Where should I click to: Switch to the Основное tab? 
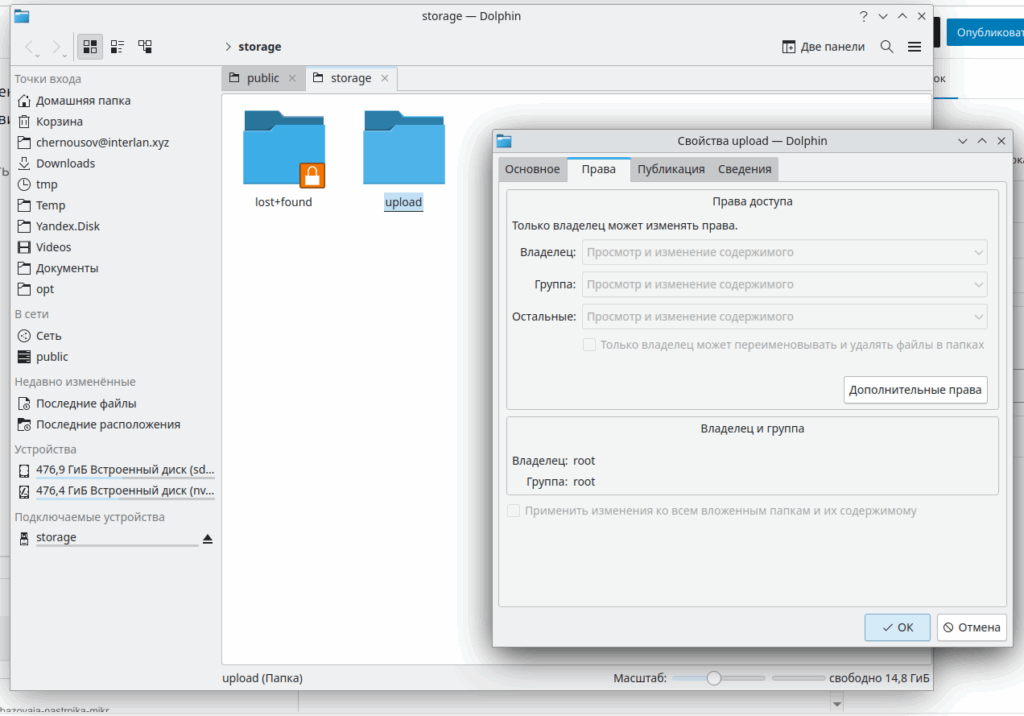point(532,170)
